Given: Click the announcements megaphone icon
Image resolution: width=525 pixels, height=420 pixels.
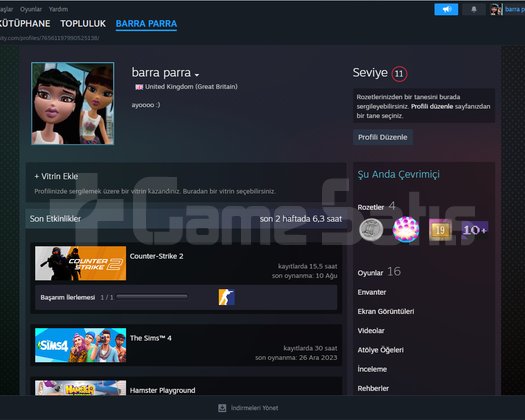Looking at the screenshot, I should 446,9.
